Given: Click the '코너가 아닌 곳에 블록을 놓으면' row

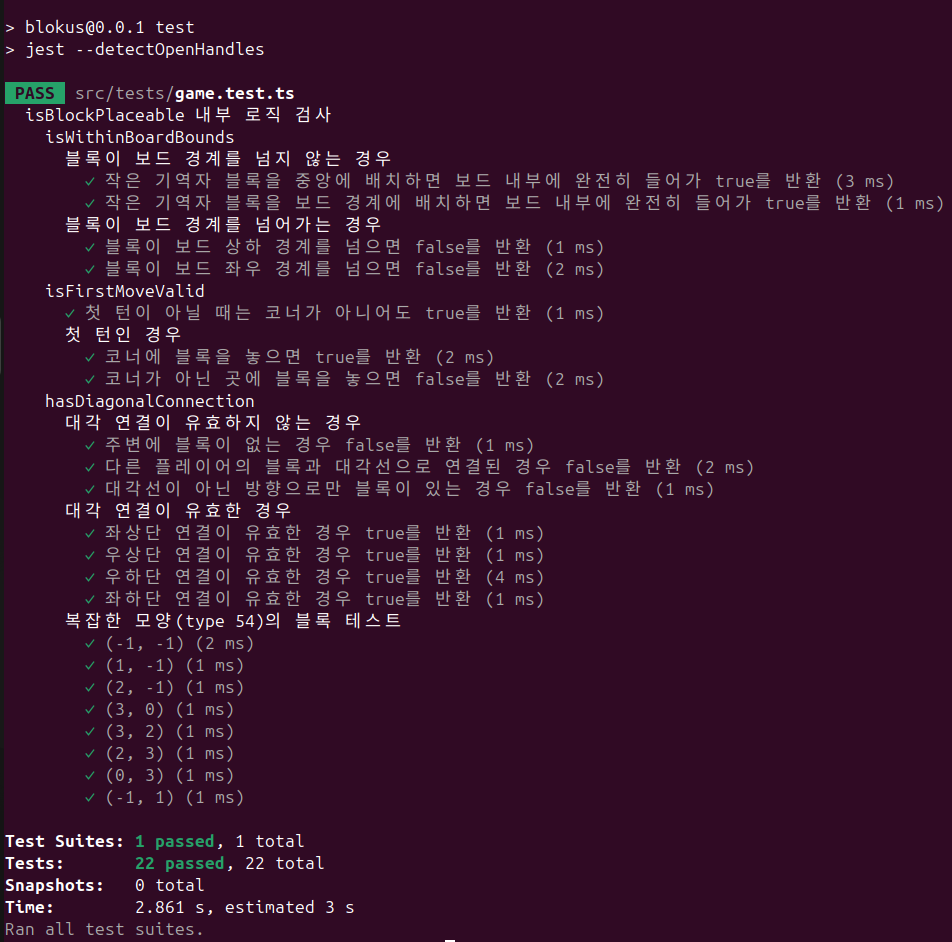Looking at the screenshot, I should [x=345, y=379].
